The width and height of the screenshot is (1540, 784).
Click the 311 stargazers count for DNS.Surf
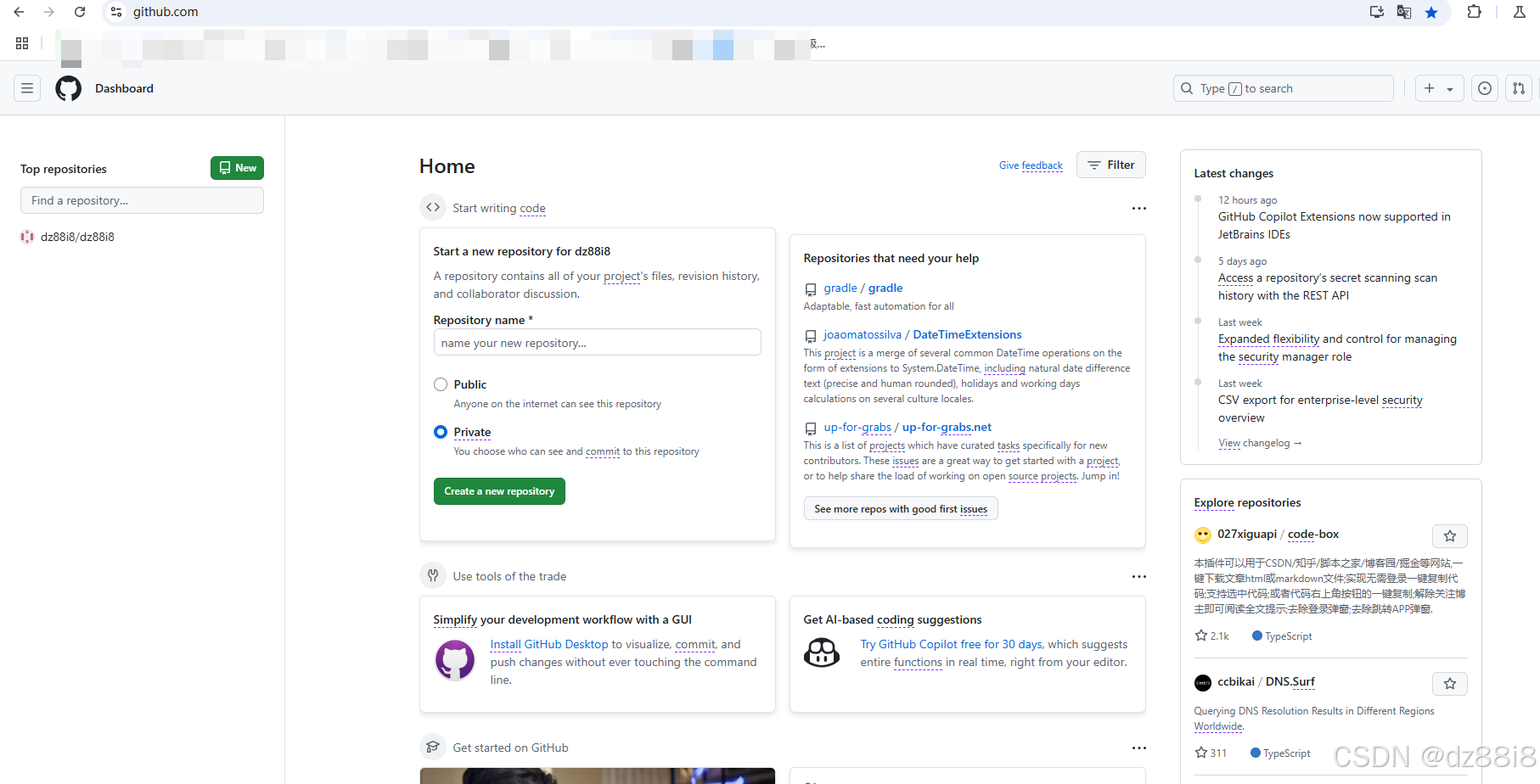click(x=1211, y=753)
